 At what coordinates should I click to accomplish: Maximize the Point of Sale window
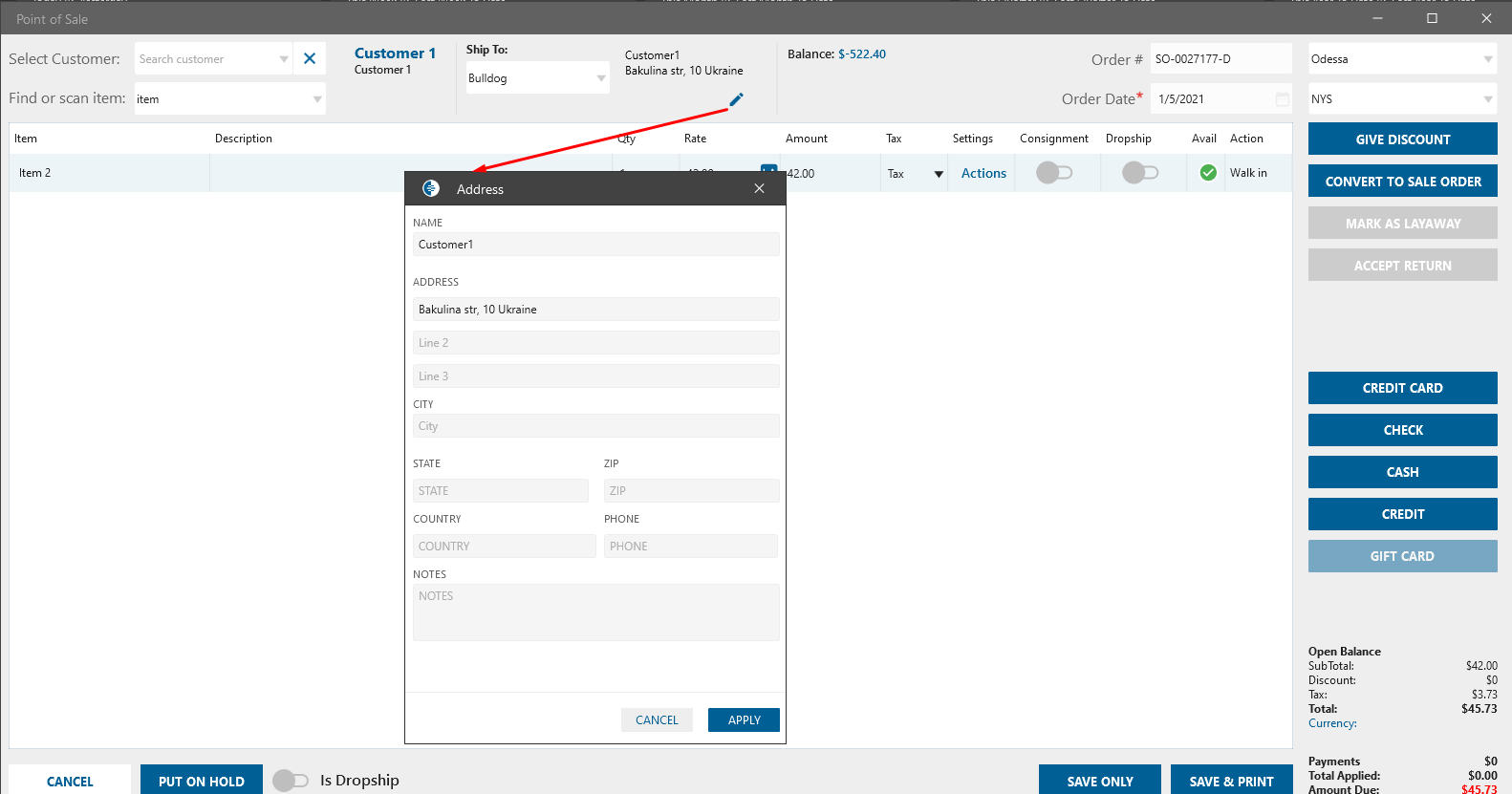[x=1432, y=18]
